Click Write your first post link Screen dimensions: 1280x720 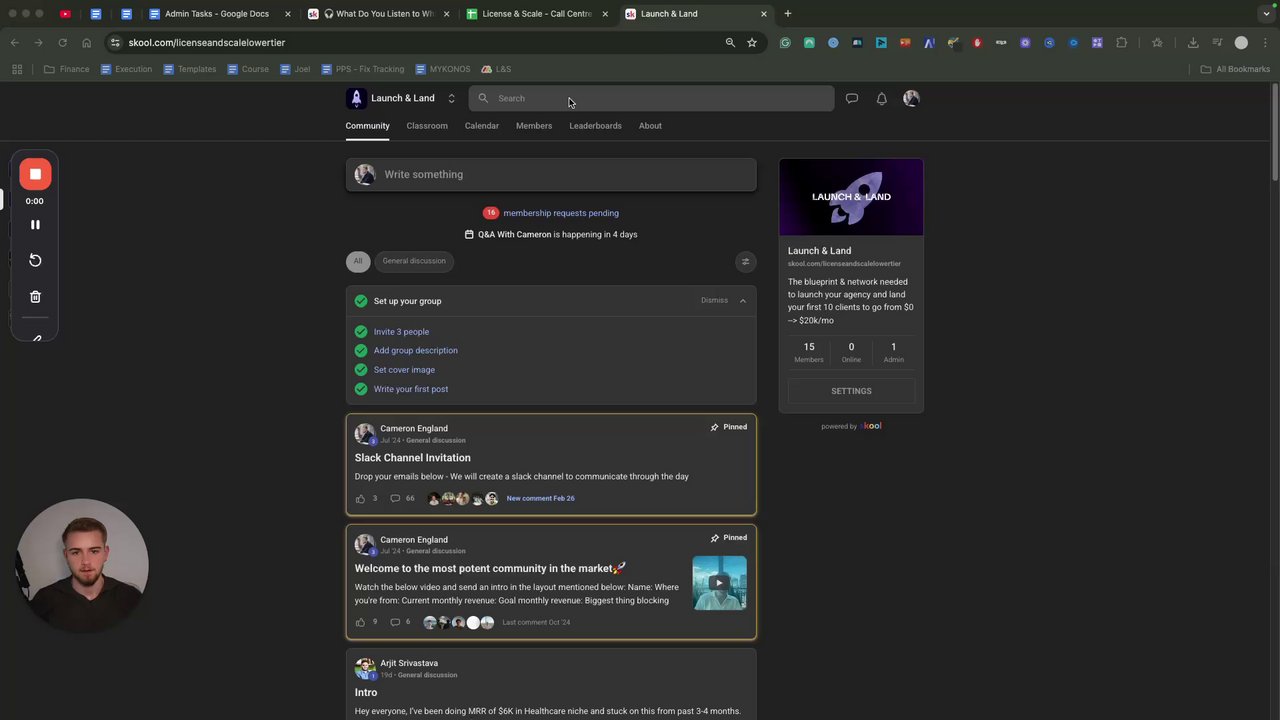click(x=411, y=389)
